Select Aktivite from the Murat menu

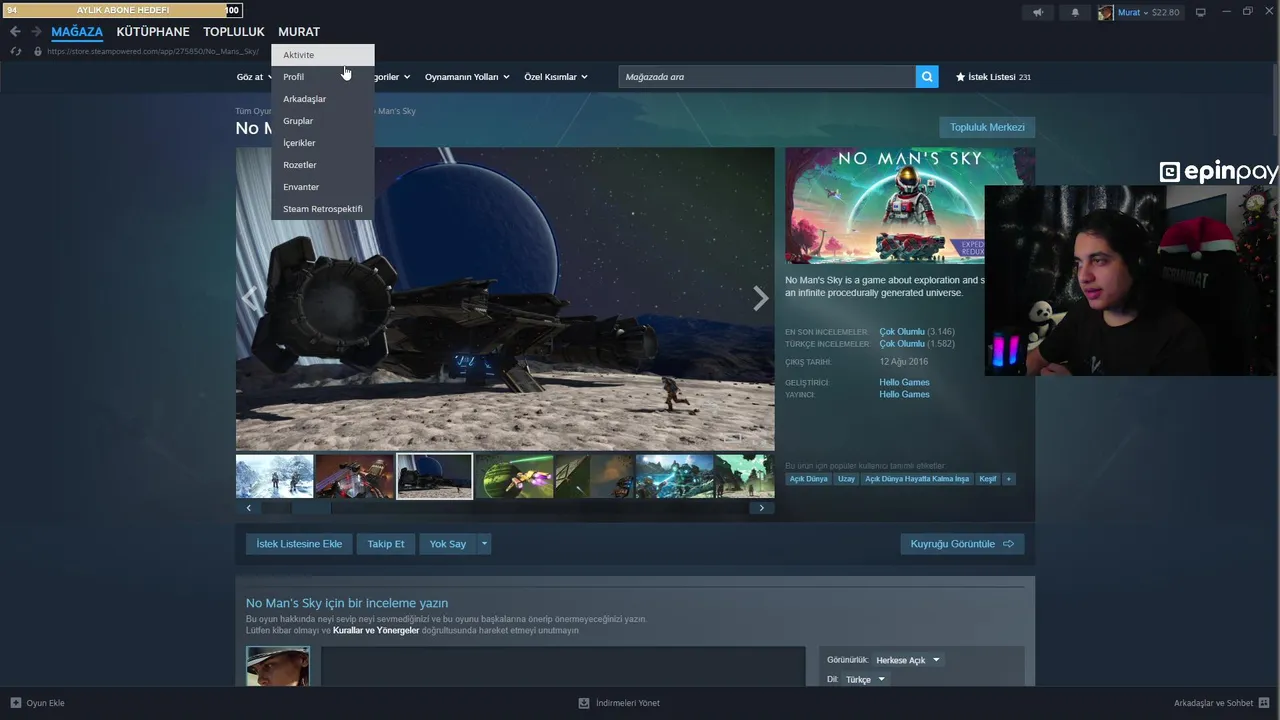323,55
